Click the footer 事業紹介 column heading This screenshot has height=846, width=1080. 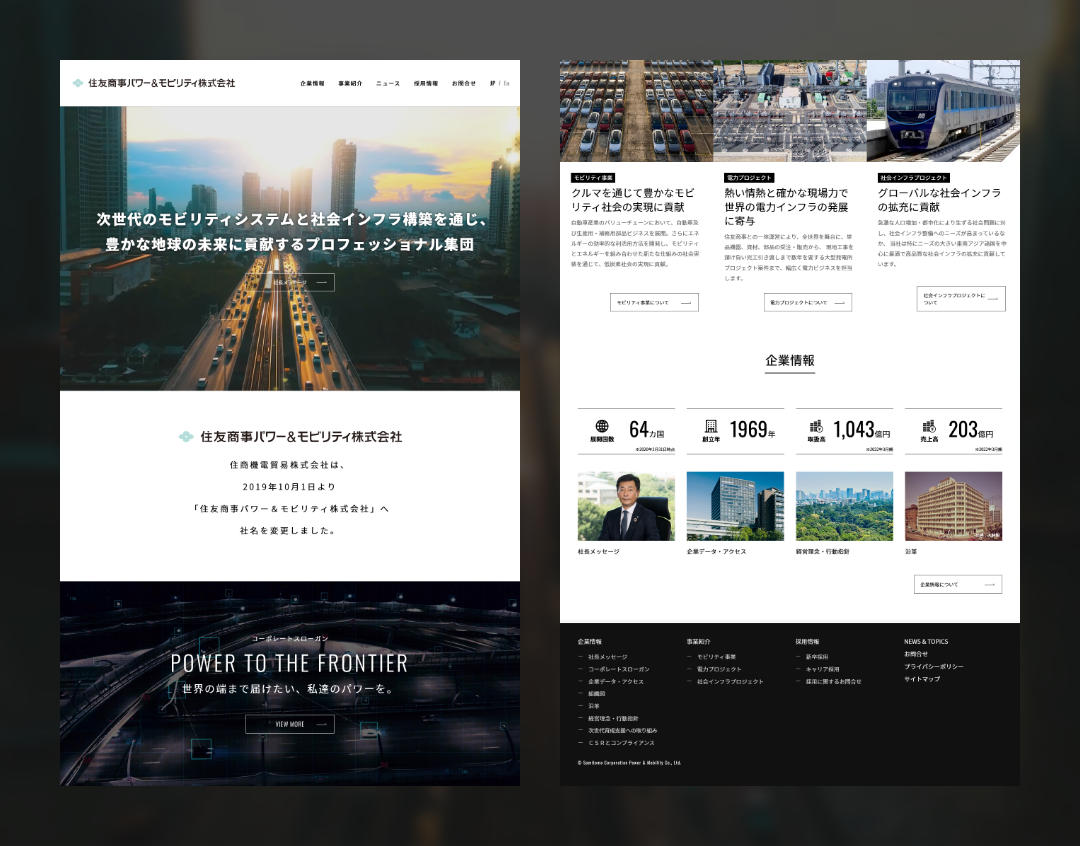698,641
